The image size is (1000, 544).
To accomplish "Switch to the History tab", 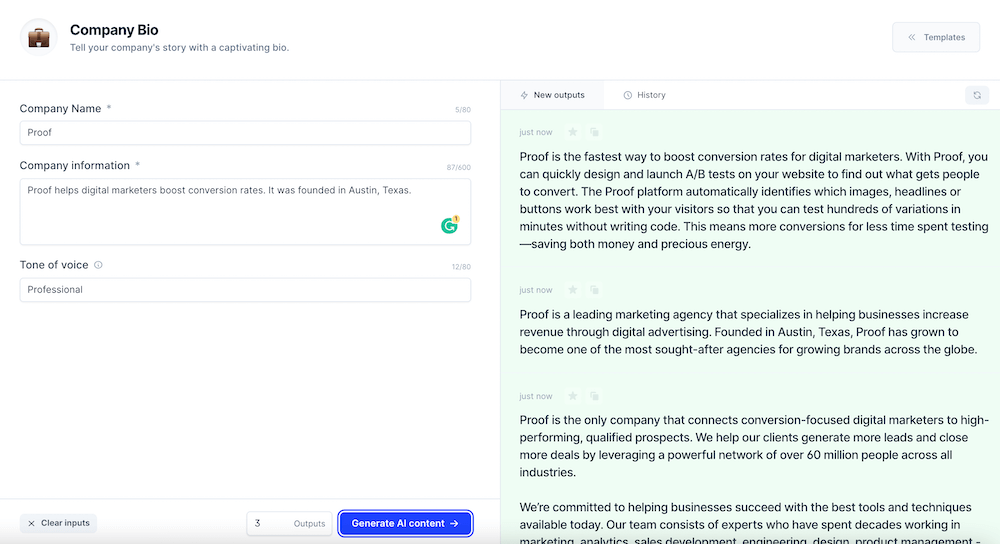I will tap(644, 95).
